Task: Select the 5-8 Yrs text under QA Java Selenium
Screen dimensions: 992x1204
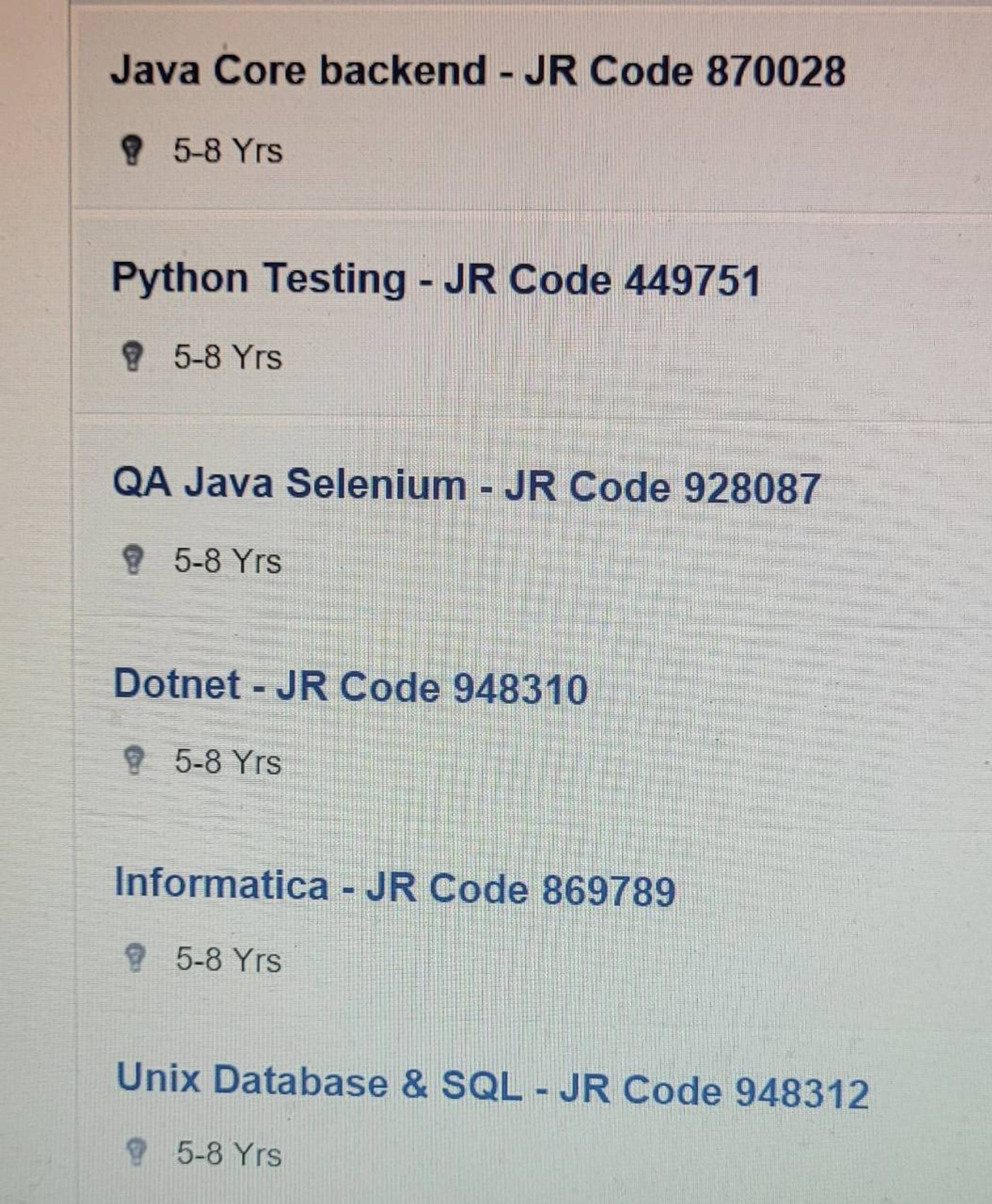Action: coord(227,561)
